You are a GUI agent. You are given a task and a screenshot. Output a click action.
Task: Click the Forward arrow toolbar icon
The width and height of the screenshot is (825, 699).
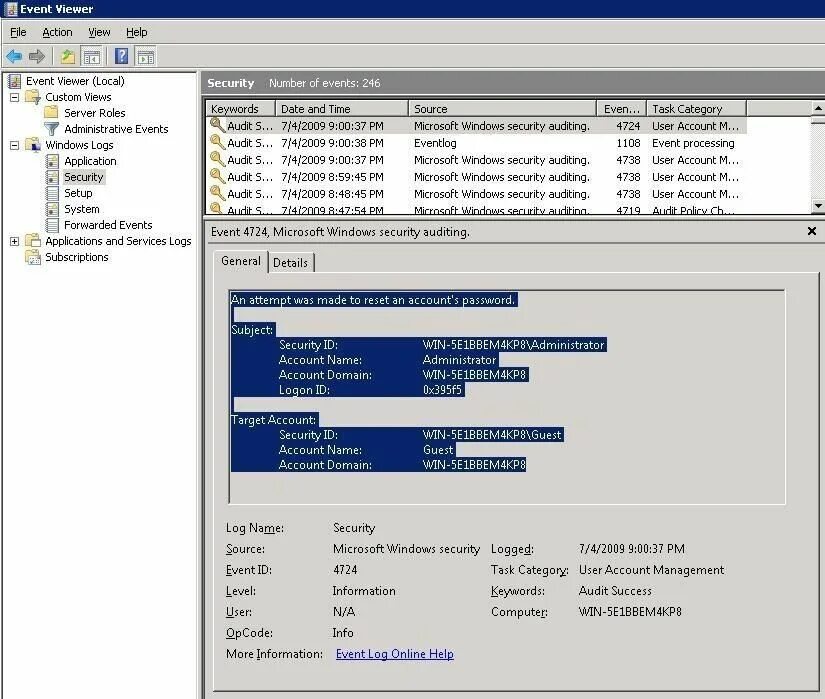pos(37,56)
